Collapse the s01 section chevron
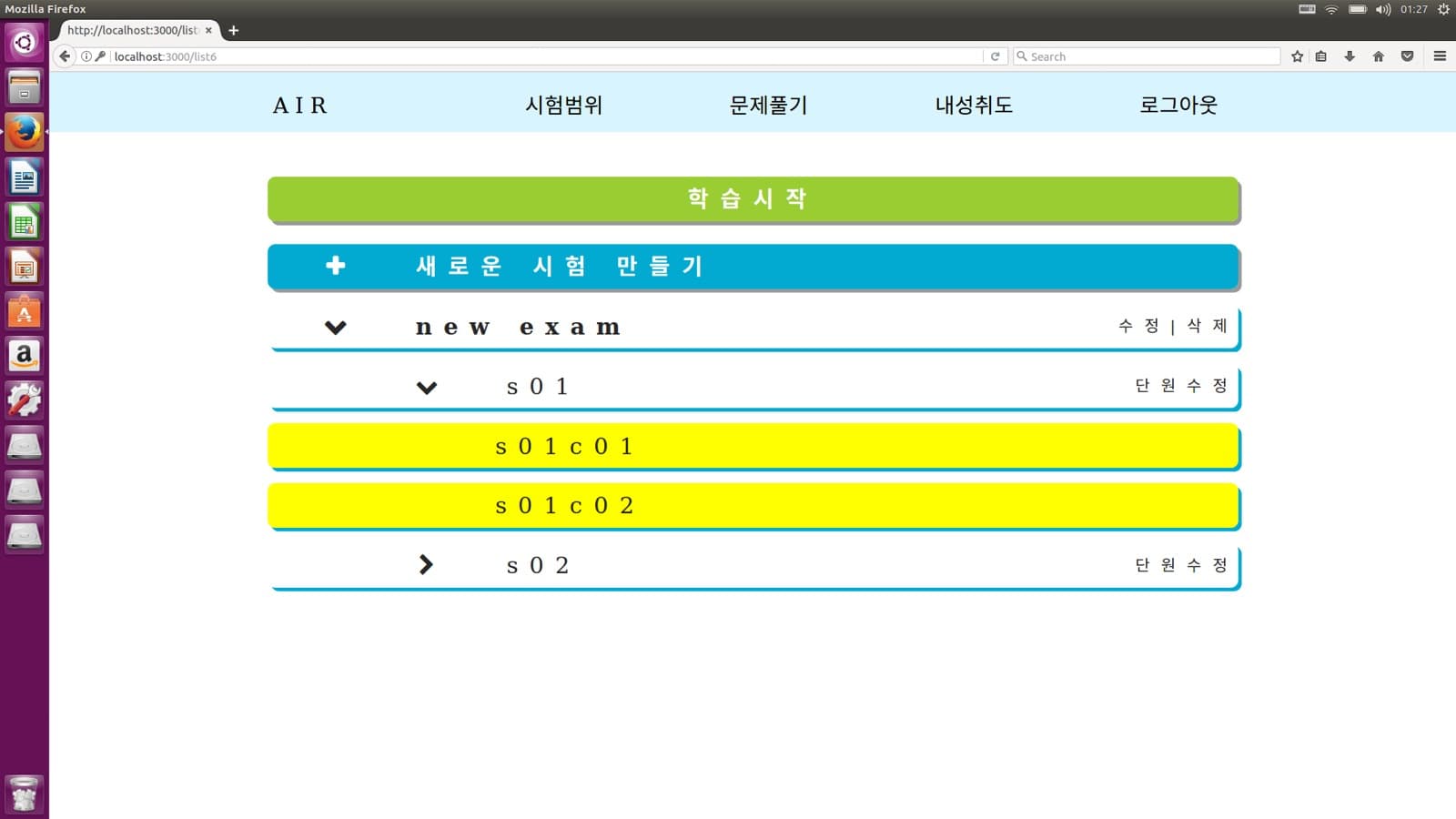 [427, 388]
